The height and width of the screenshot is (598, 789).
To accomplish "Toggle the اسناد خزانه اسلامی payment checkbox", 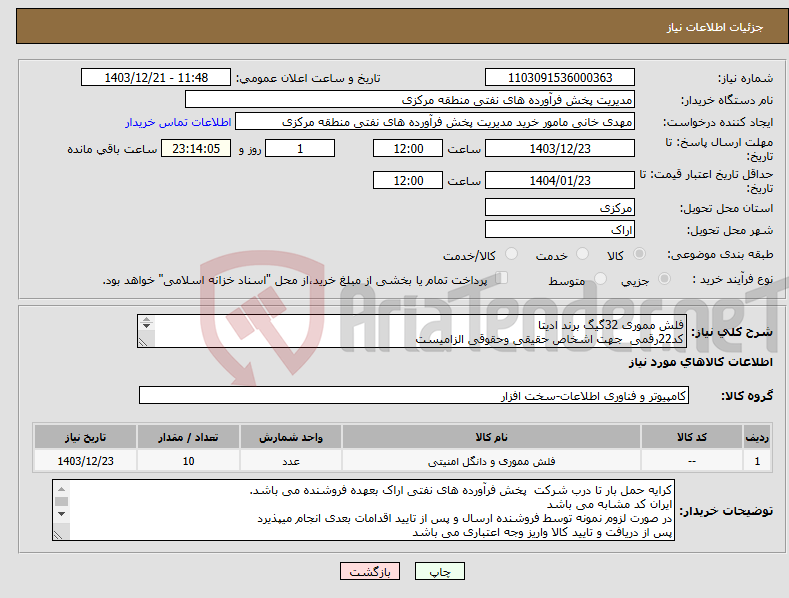I will tap(501, 278).
